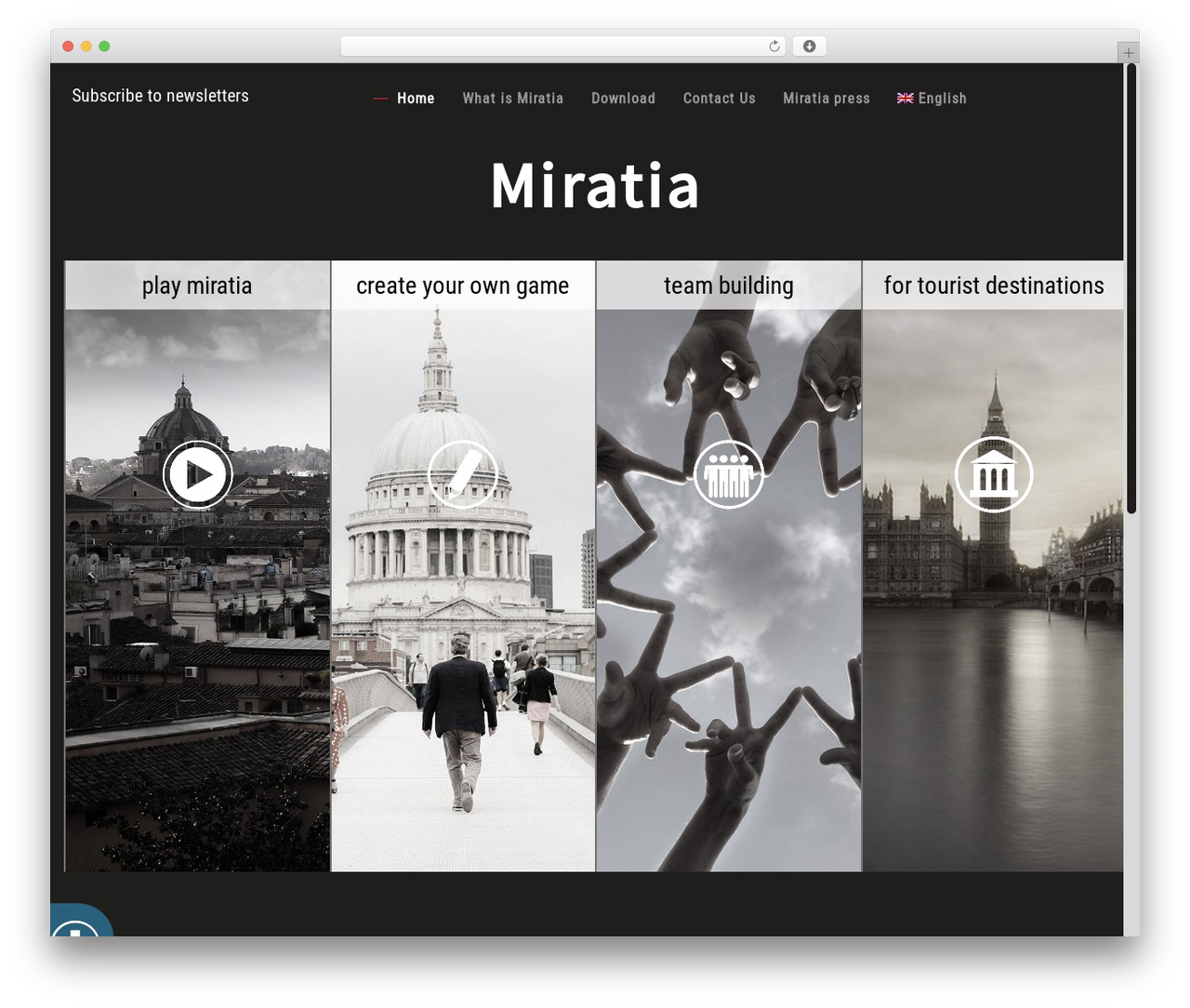The height and width of the screenshot is (1008, 1190).
Task: Click the people group icon on team building
Action: pyautogui.click(x=729, y=474)
